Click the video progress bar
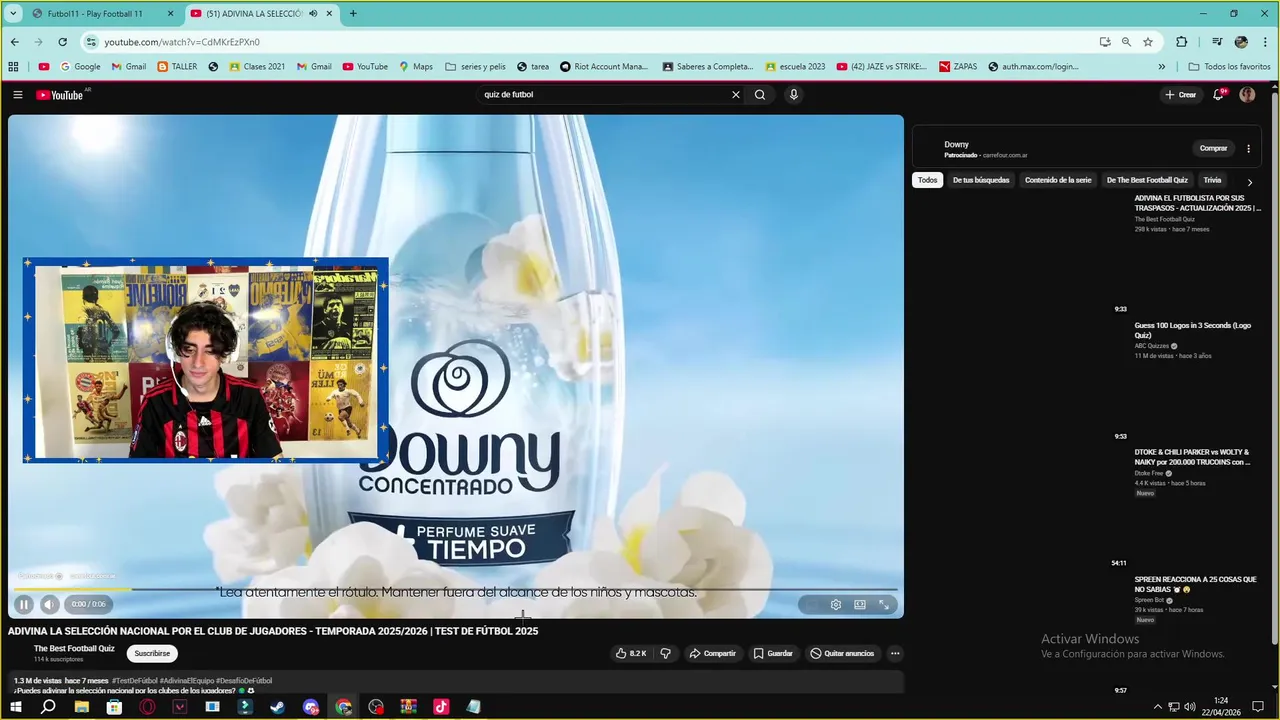Viewport: 1280px width, 720px height. tap(456, 589)
